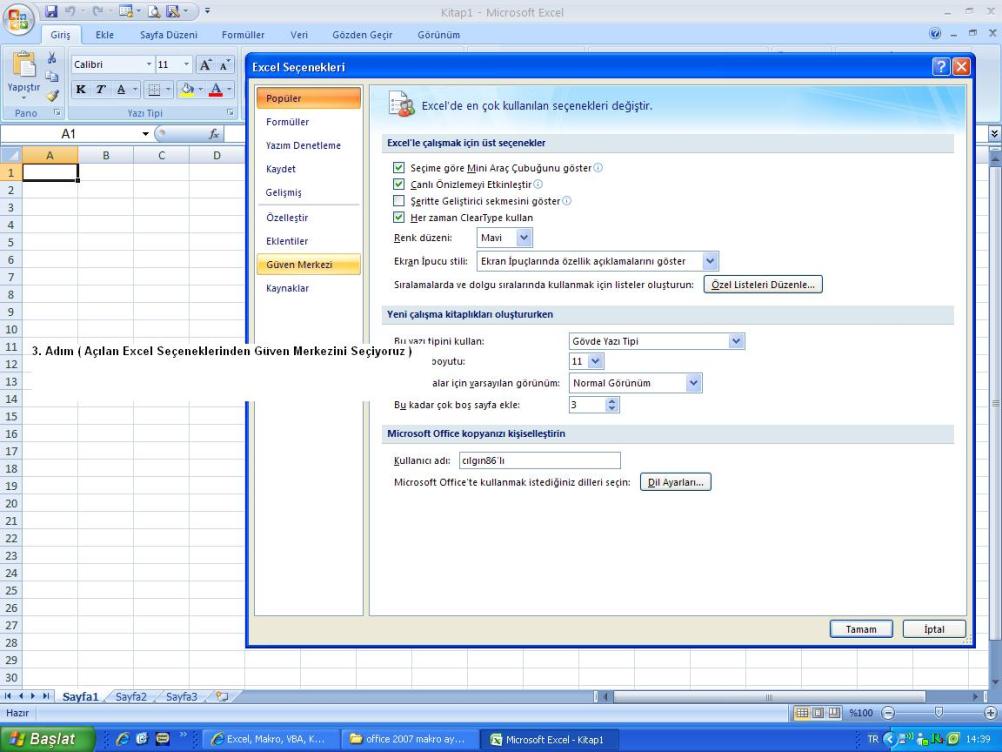Toggle bold with the K button
This screenshot has width=1002, height=752.
pyautogui.click(x=81, y=89)
